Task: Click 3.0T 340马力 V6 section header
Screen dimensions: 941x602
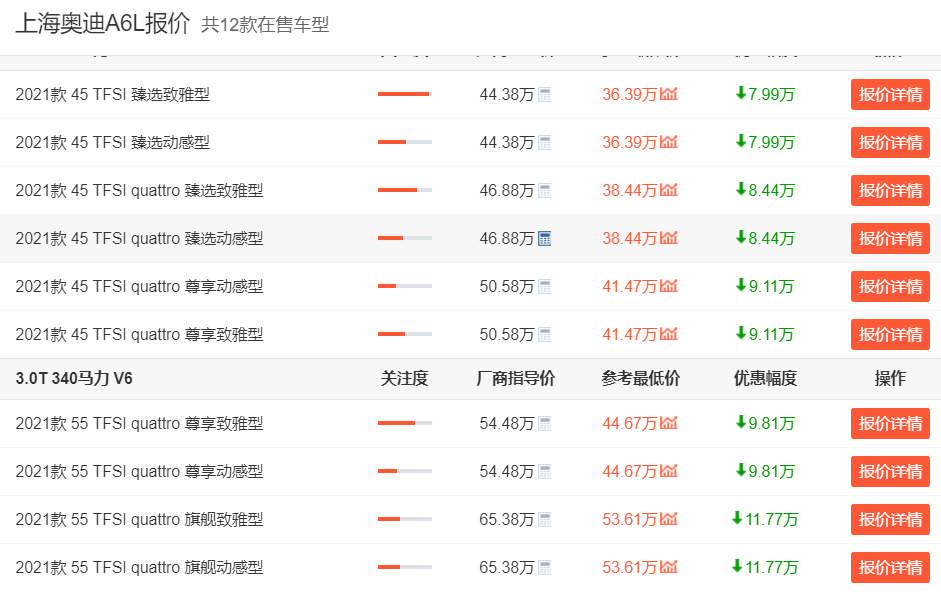Action: (x=74, y=379)
